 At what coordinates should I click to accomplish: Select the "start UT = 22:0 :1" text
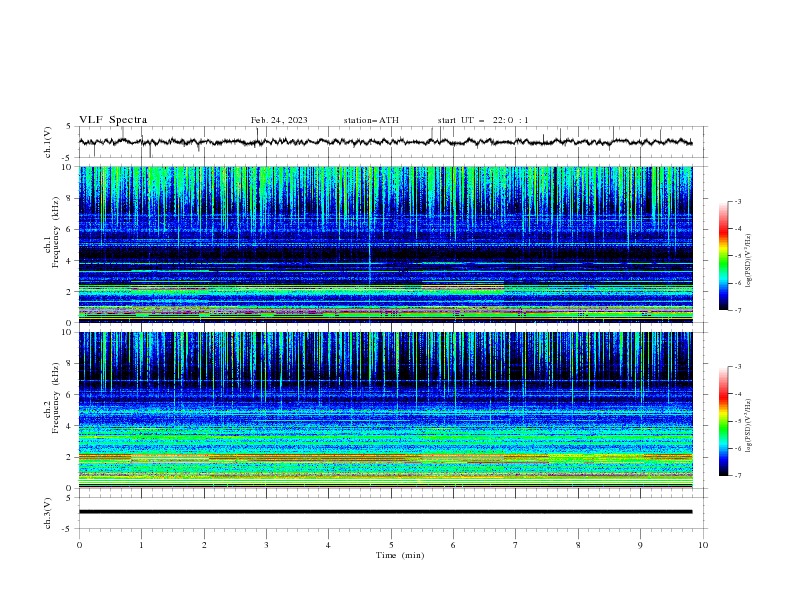tap(483, 120)
